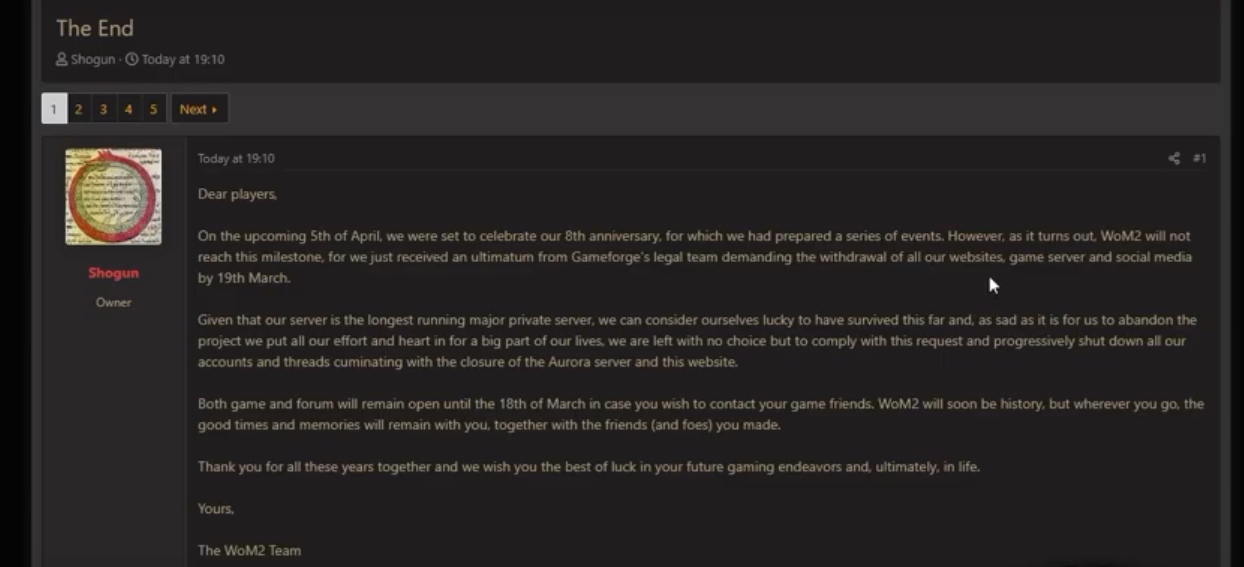The height and width of the screenshot is (567, 1244).
Task: Click 'The End' thread title
Action: pyautogui.click(x=95, y=28)
